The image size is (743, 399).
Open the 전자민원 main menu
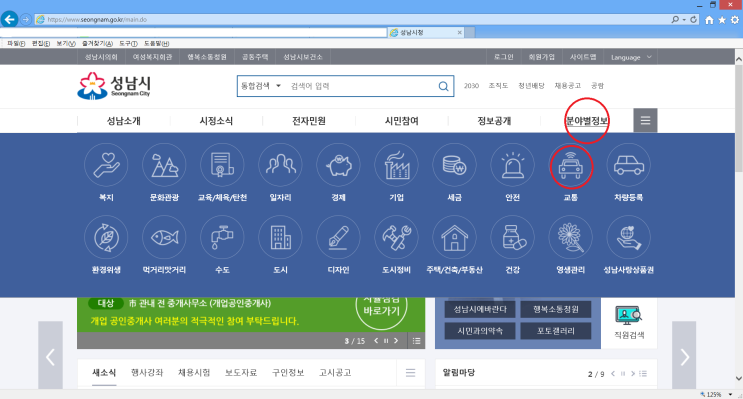click(x=309, y=121)
